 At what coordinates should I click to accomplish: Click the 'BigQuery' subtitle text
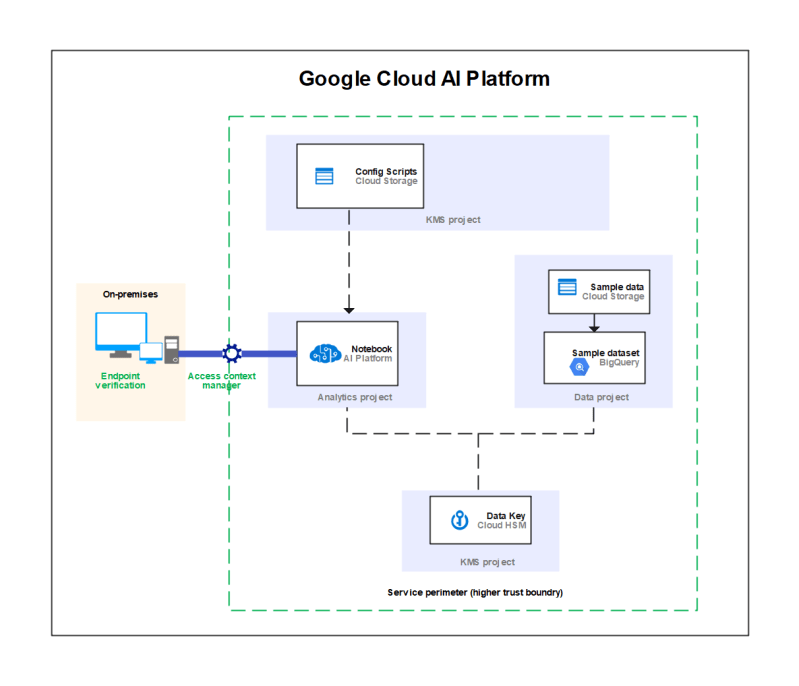click(x=619, y=362)
